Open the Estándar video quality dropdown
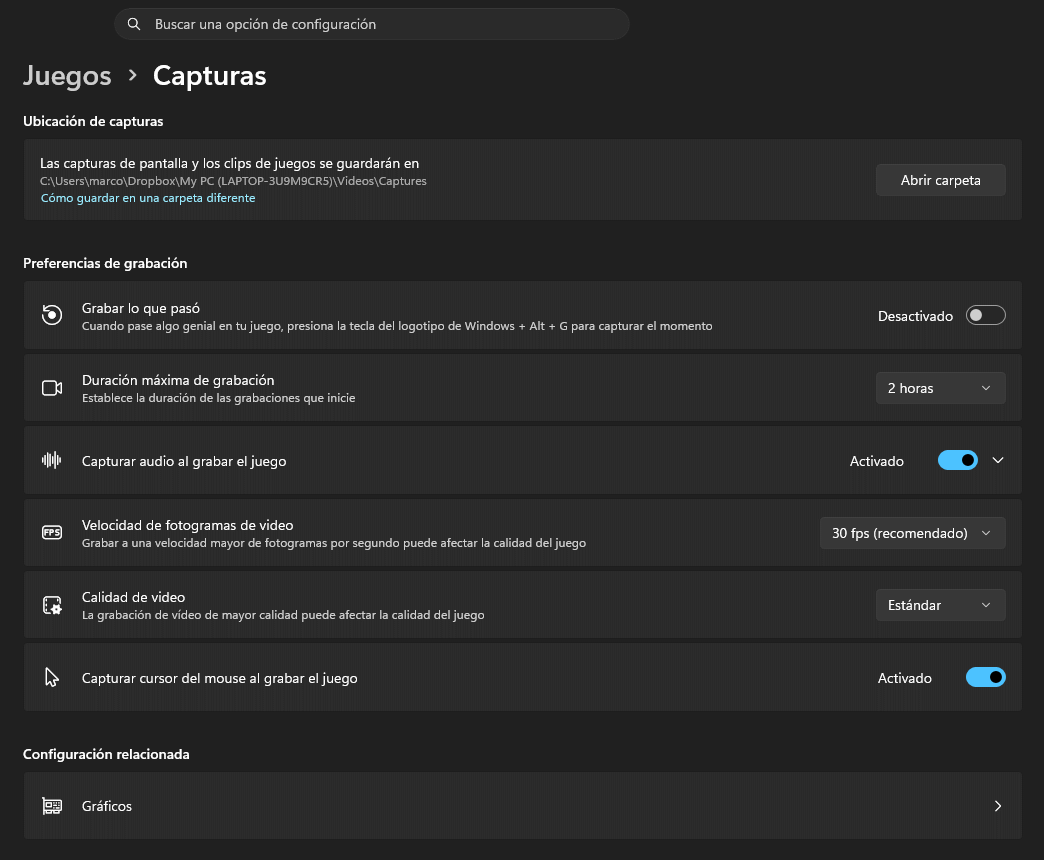This screenshot has width=1044, height=860. [940, 605]
